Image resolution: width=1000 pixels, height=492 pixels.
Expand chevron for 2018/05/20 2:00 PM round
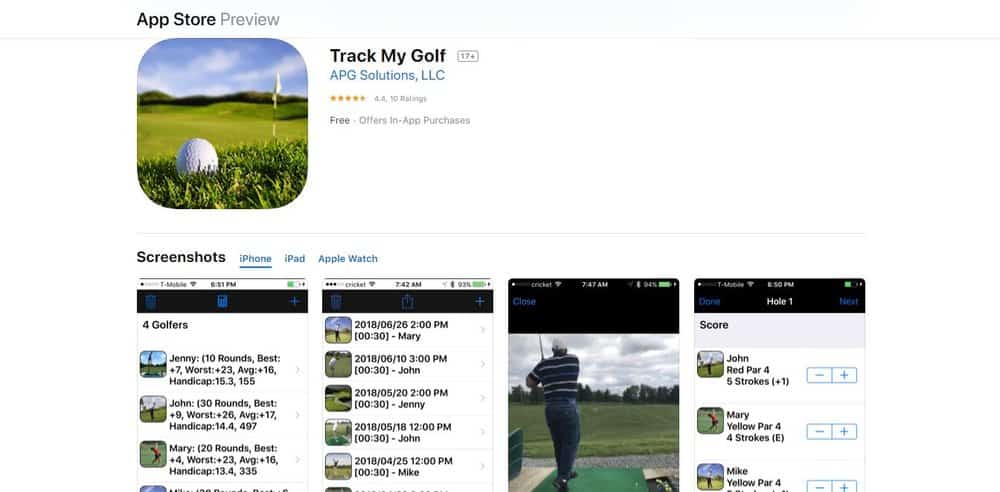tap(483, 398)
